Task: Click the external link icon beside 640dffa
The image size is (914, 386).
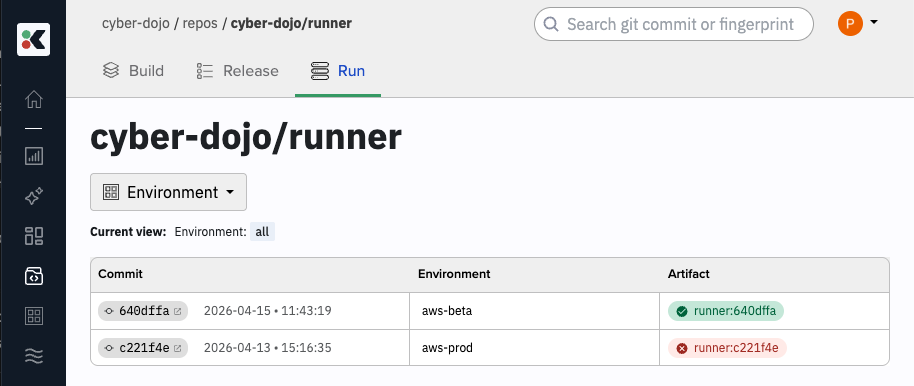Action: 178,312
